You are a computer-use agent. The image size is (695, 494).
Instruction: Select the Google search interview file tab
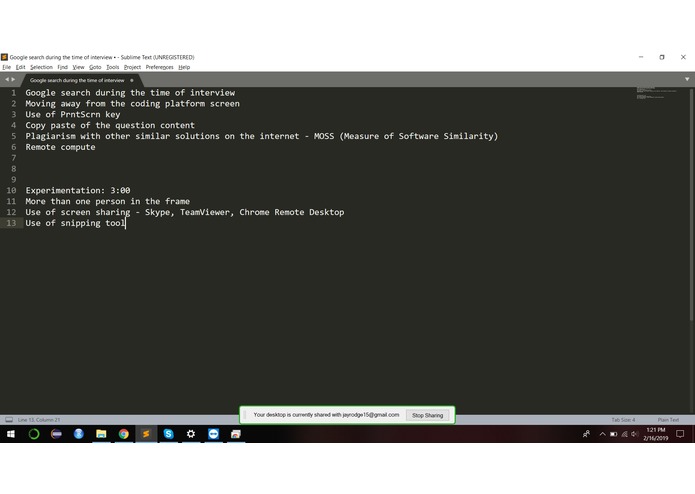tap(77, 80)
